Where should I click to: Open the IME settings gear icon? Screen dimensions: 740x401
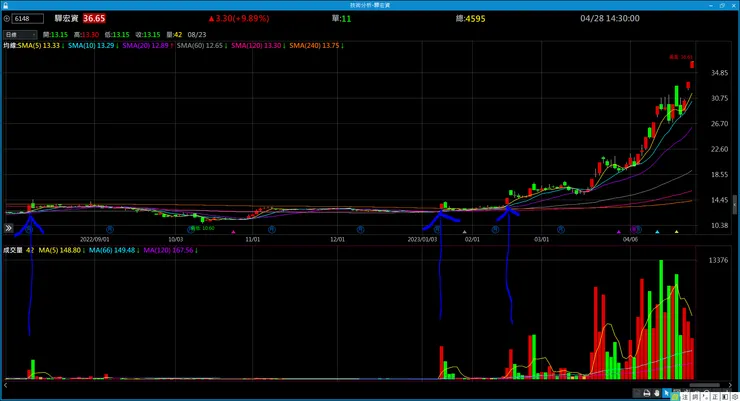click(x=735, y=397)
